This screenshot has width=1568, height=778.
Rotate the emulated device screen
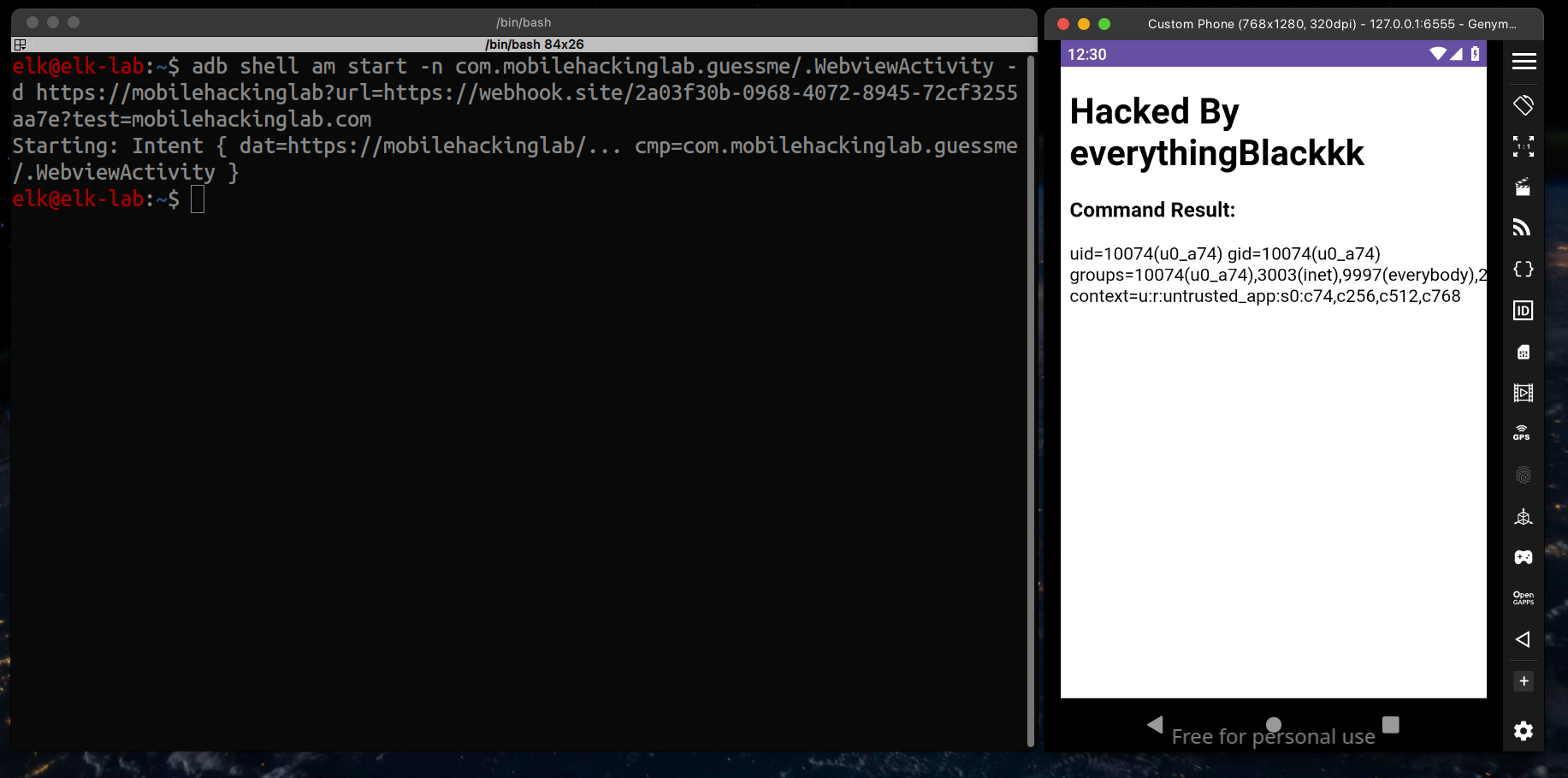pos(1524,105)
